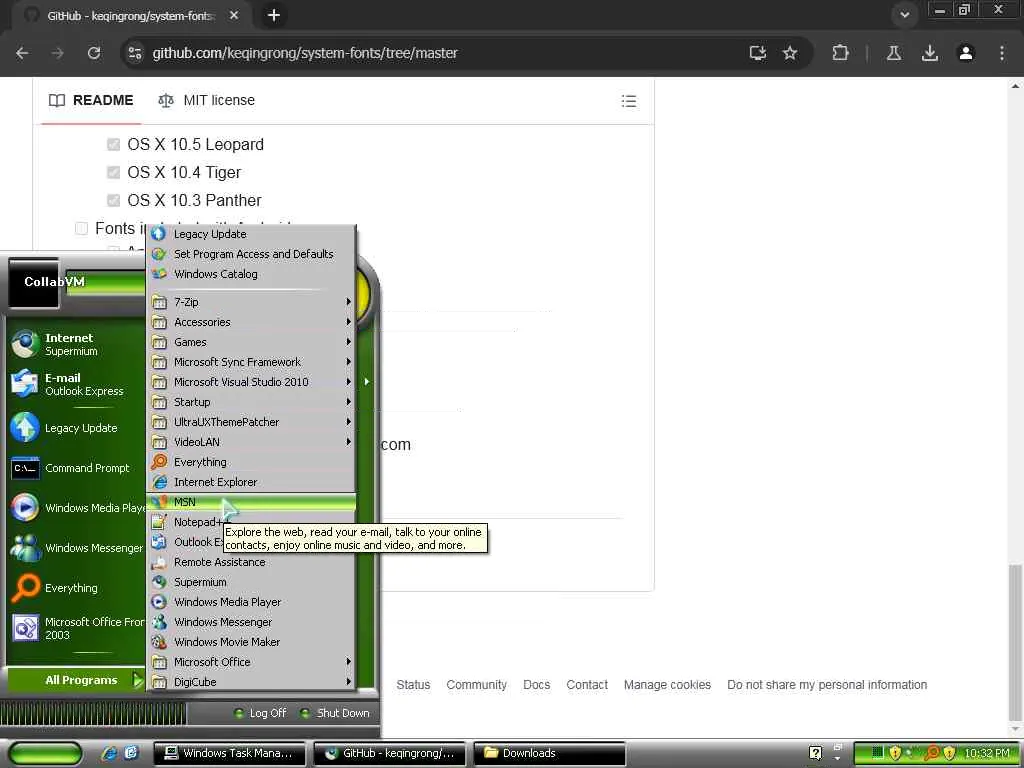This screenshot has width=1024, height=768.
Task: Check the Fonts included with Android box
Action: pyautogui.click(x=82, y=229)
